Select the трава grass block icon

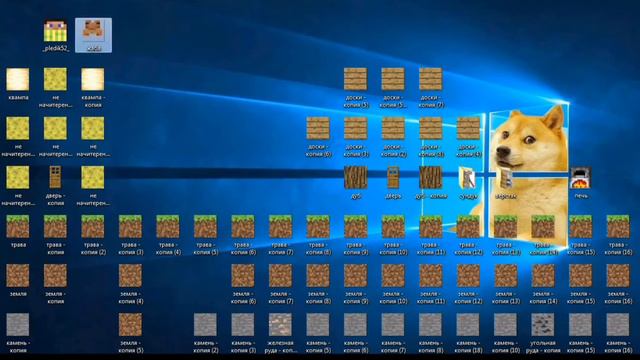pos(18,226)
